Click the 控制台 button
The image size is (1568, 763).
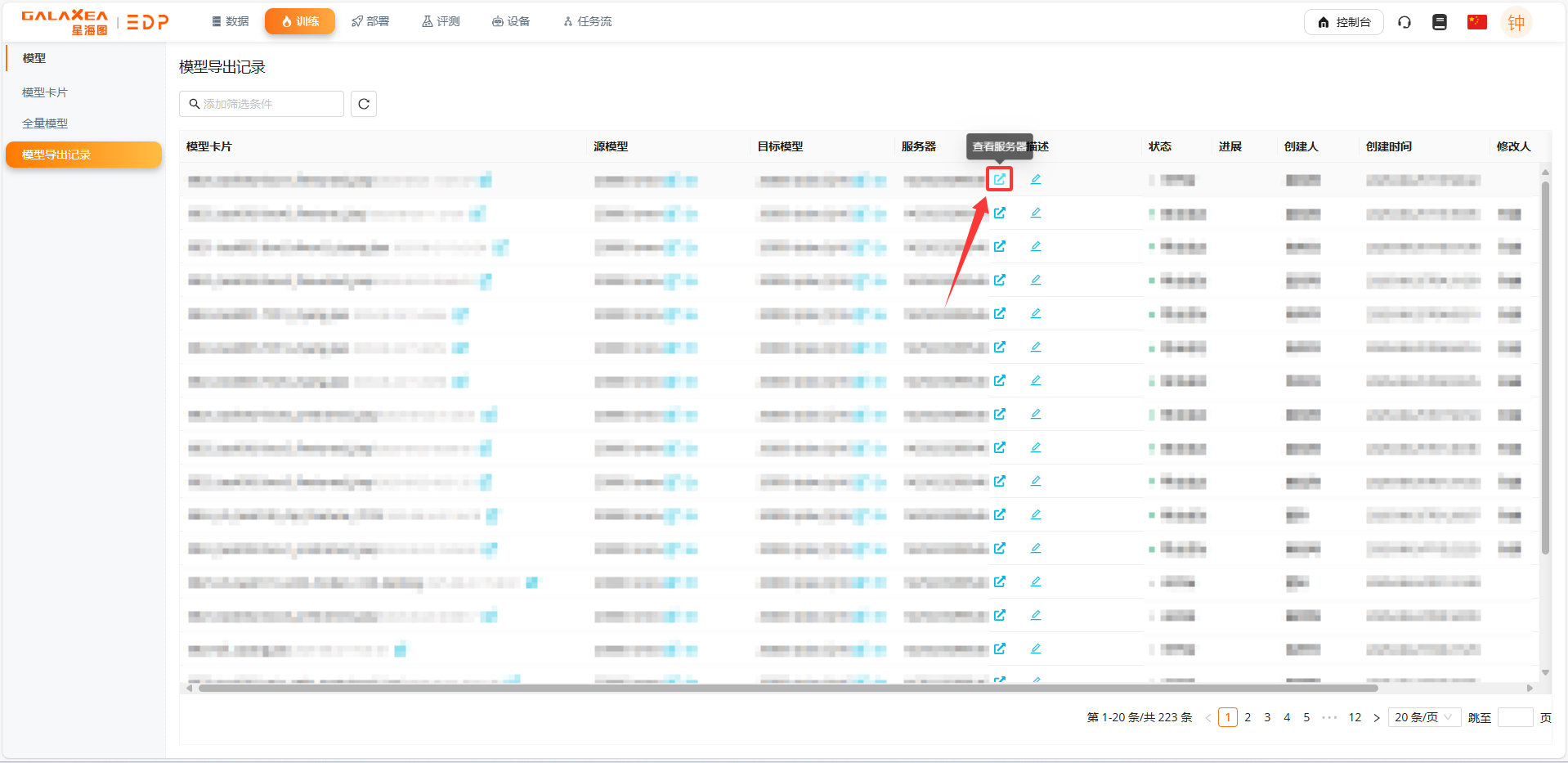coord(1343,22)
